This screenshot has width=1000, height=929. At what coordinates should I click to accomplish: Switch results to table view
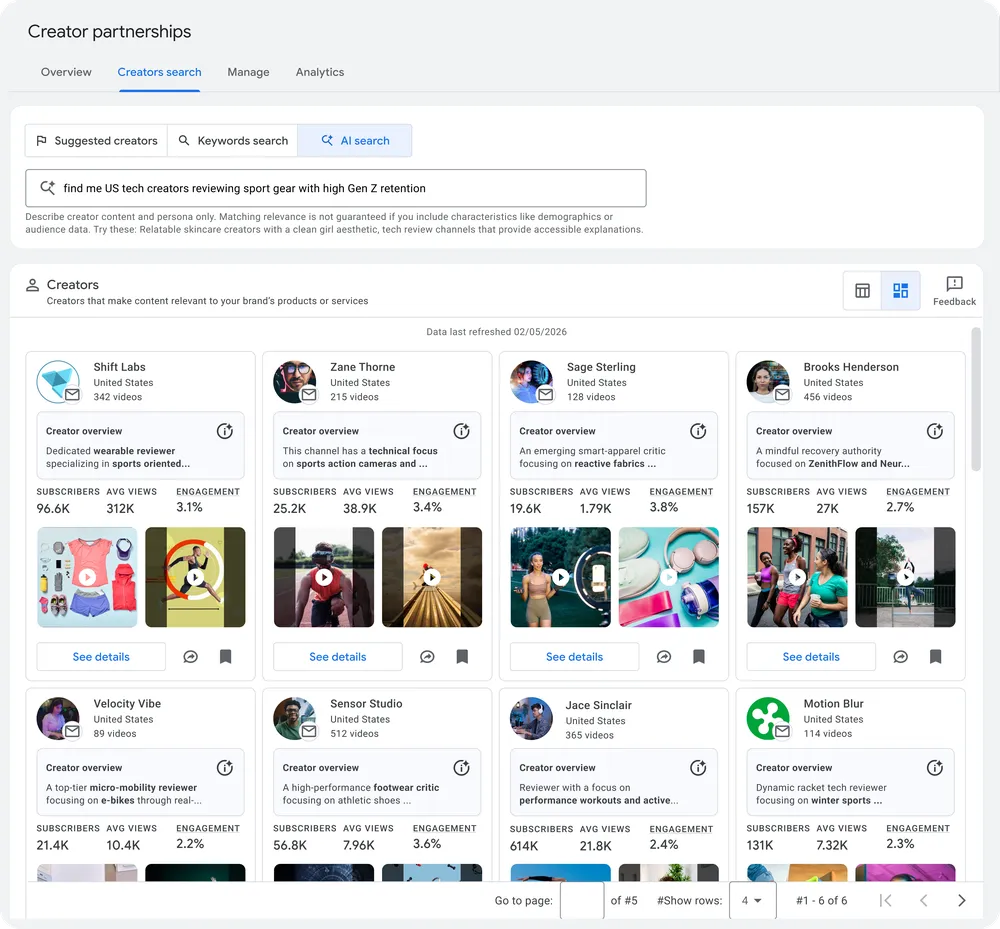click(862, 290)
